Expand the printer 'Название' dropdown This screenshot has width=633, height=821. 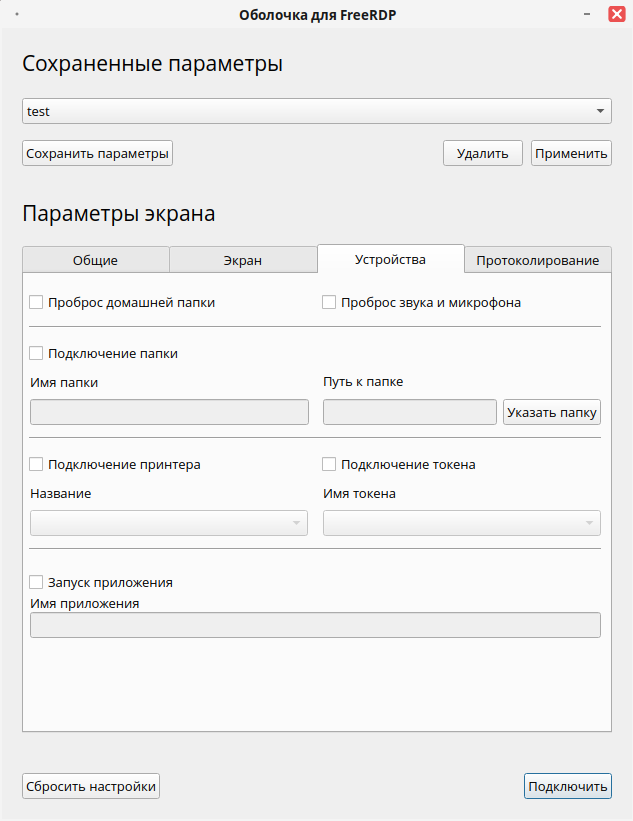(169, 523)
